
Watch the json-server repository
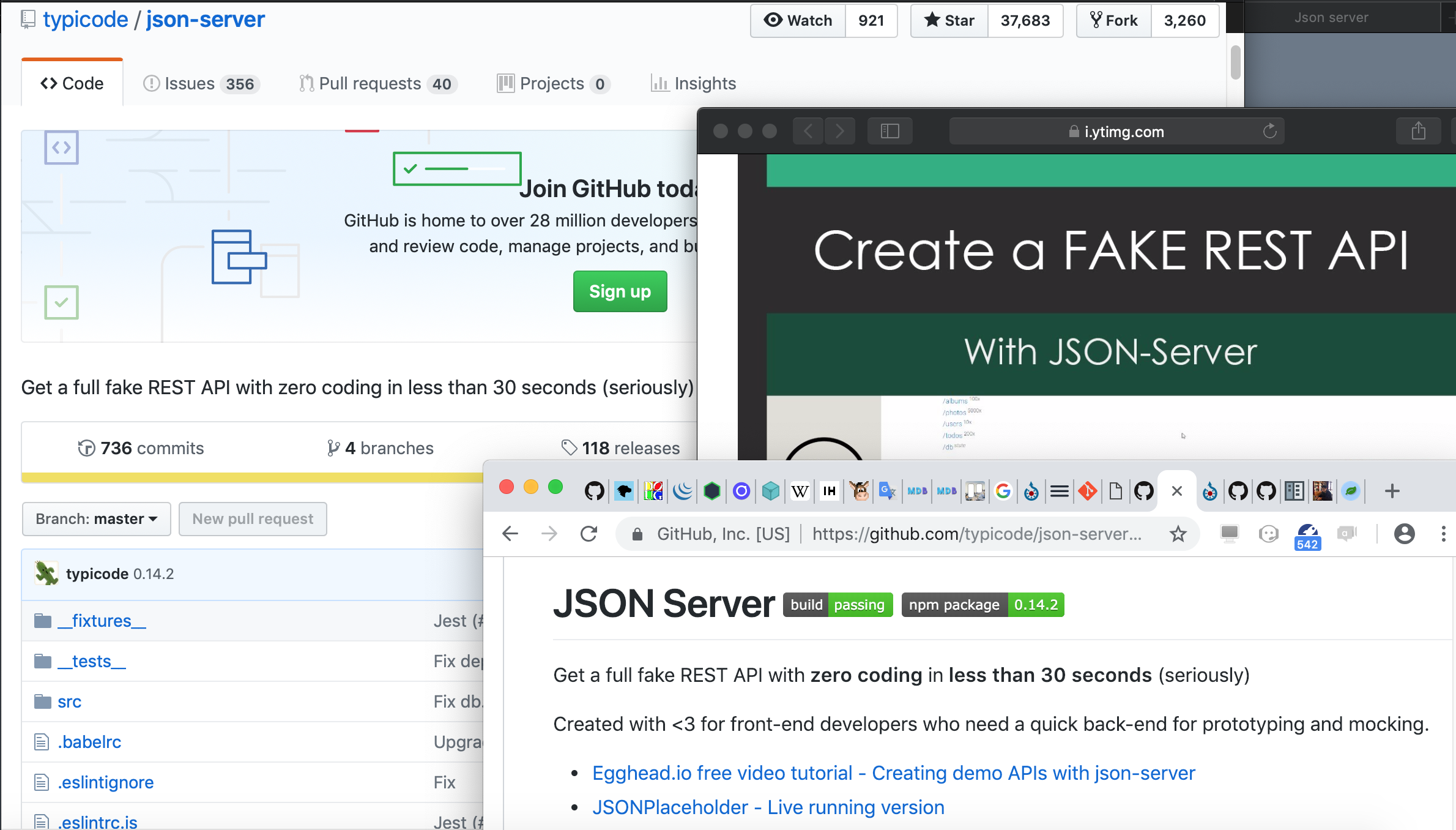click(x=798, y=21)
